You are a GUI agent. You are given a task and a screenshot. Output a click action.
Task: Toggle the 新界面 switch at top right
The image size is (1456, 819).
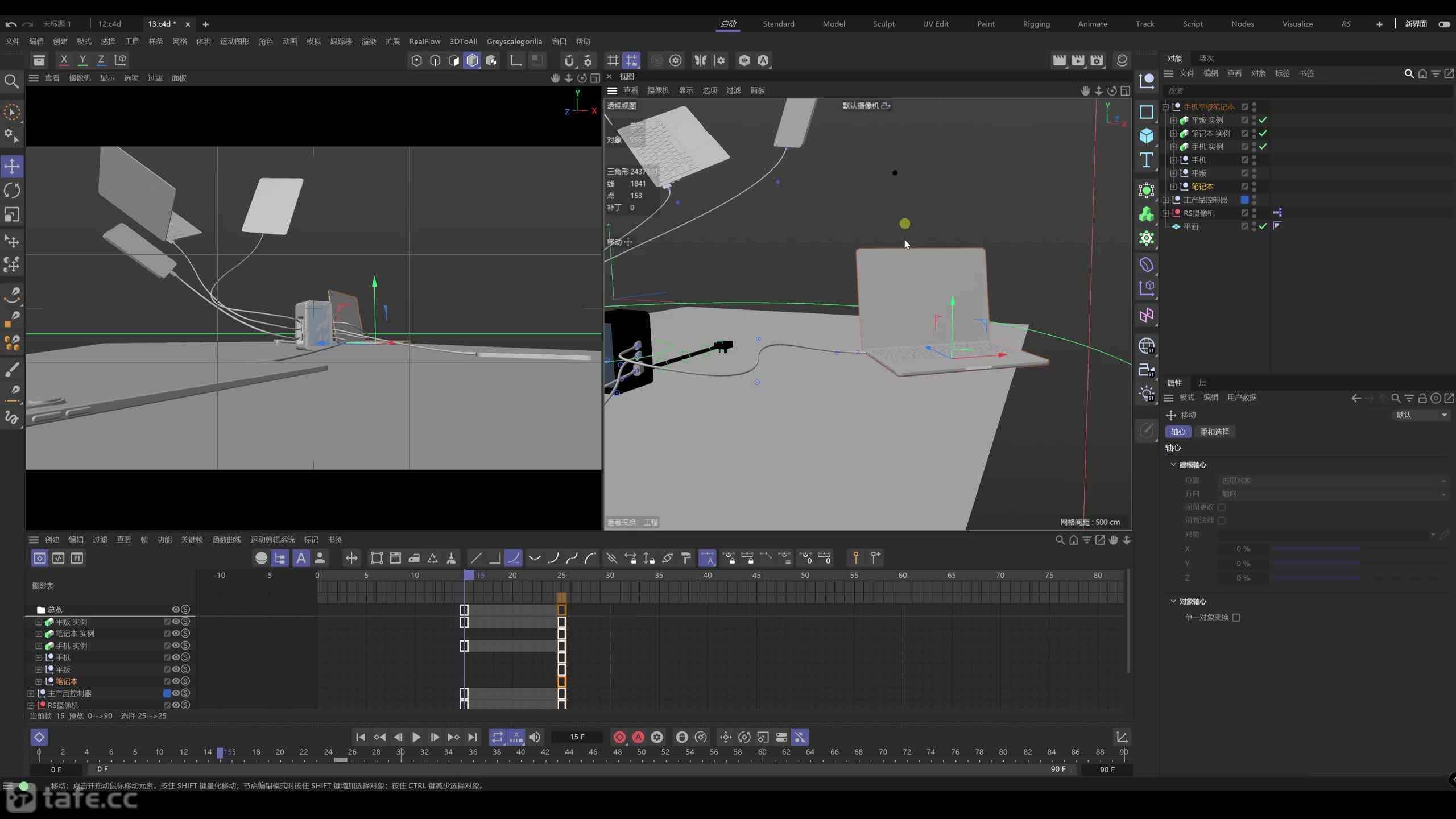point(1444,24)
